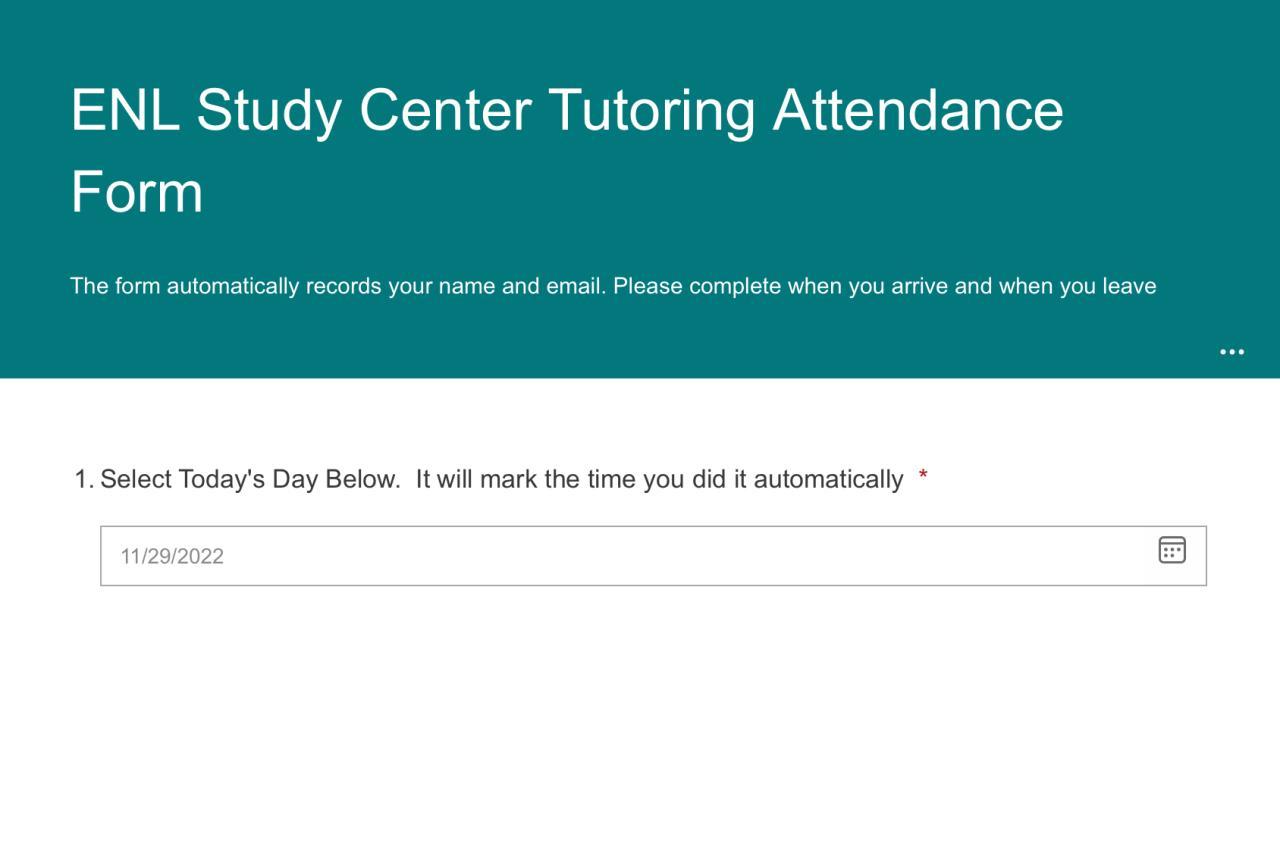Click the word "ENL" in the title
The height and width of the screenshot is (857, 1280).
[125, 110]
